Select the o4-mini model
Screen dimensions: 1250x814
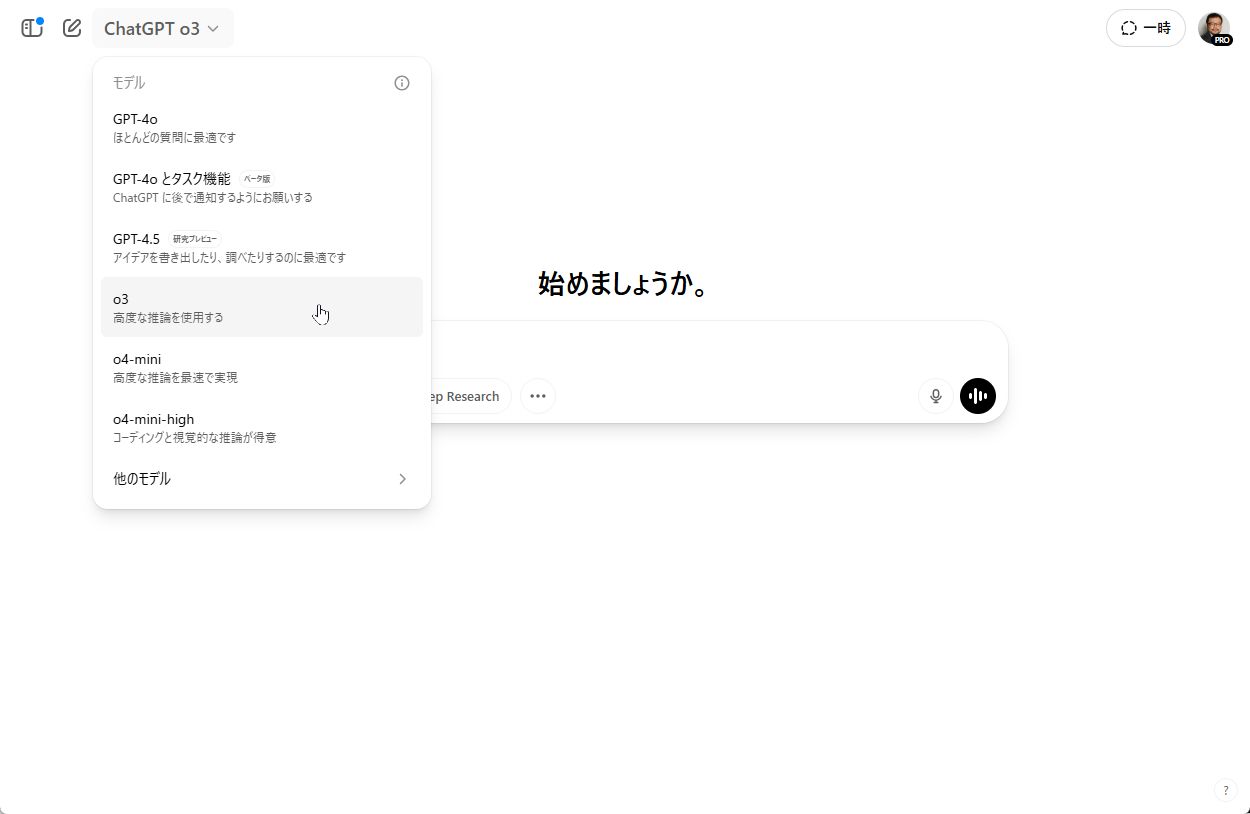[262, 367]
